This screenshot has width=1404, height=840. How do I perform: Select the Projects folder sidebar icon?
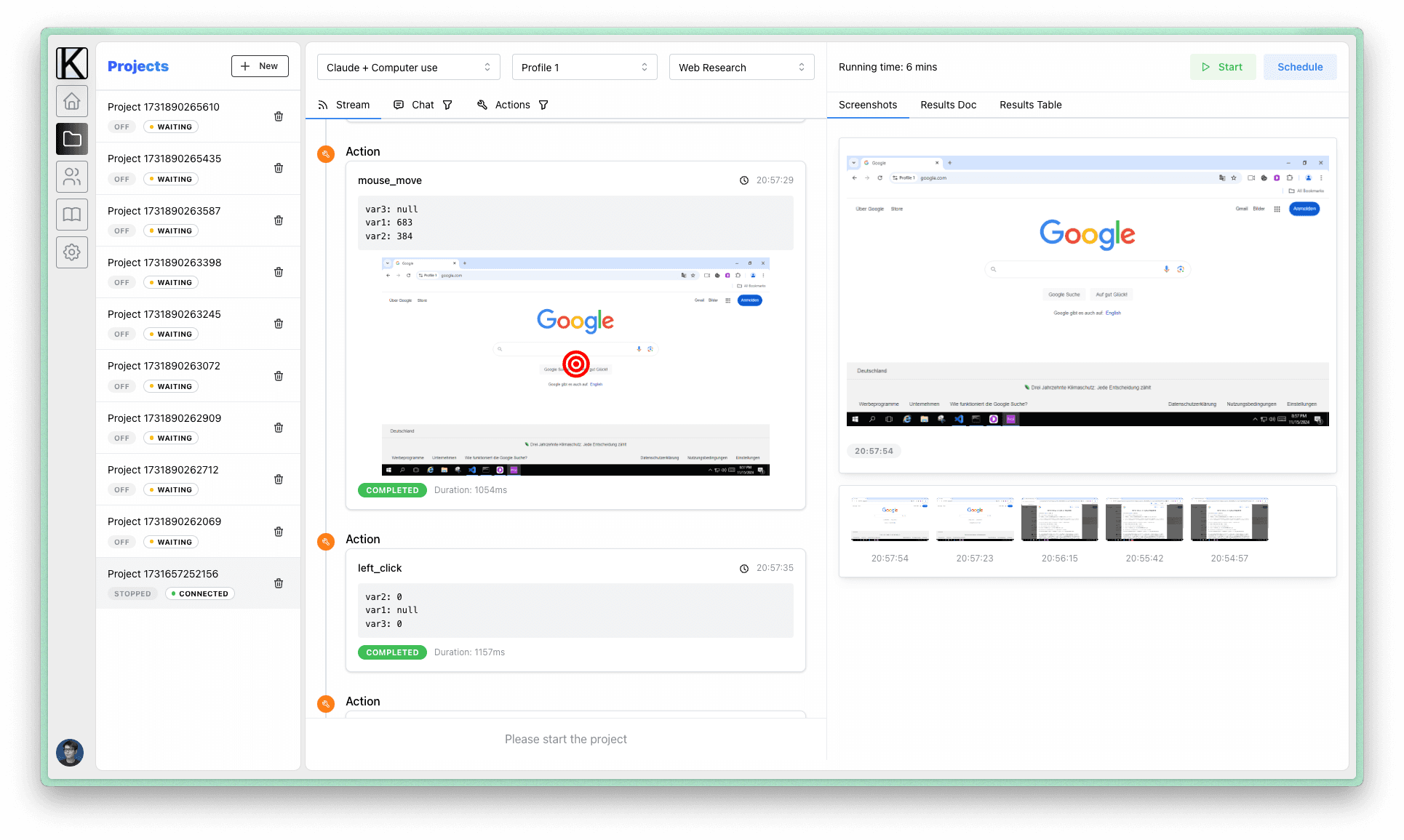(x=72, y=139)
